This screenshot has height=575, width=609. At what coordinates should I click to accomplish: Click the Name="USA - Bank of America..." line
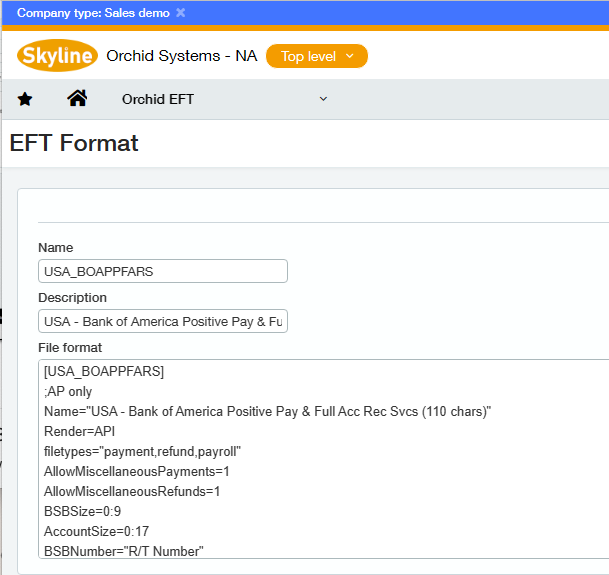pos(268,411)
